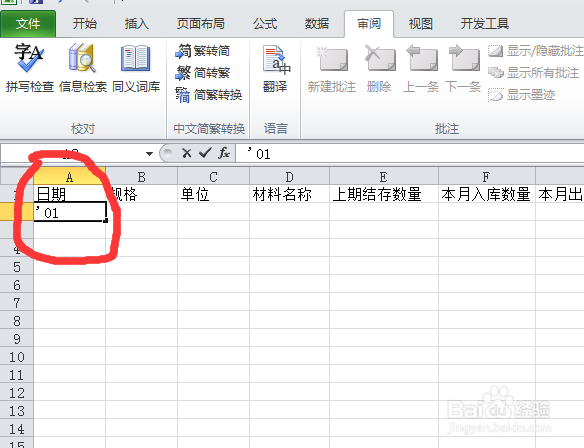
Task: Toggle 显示所有批注
Action: [533, 73]
